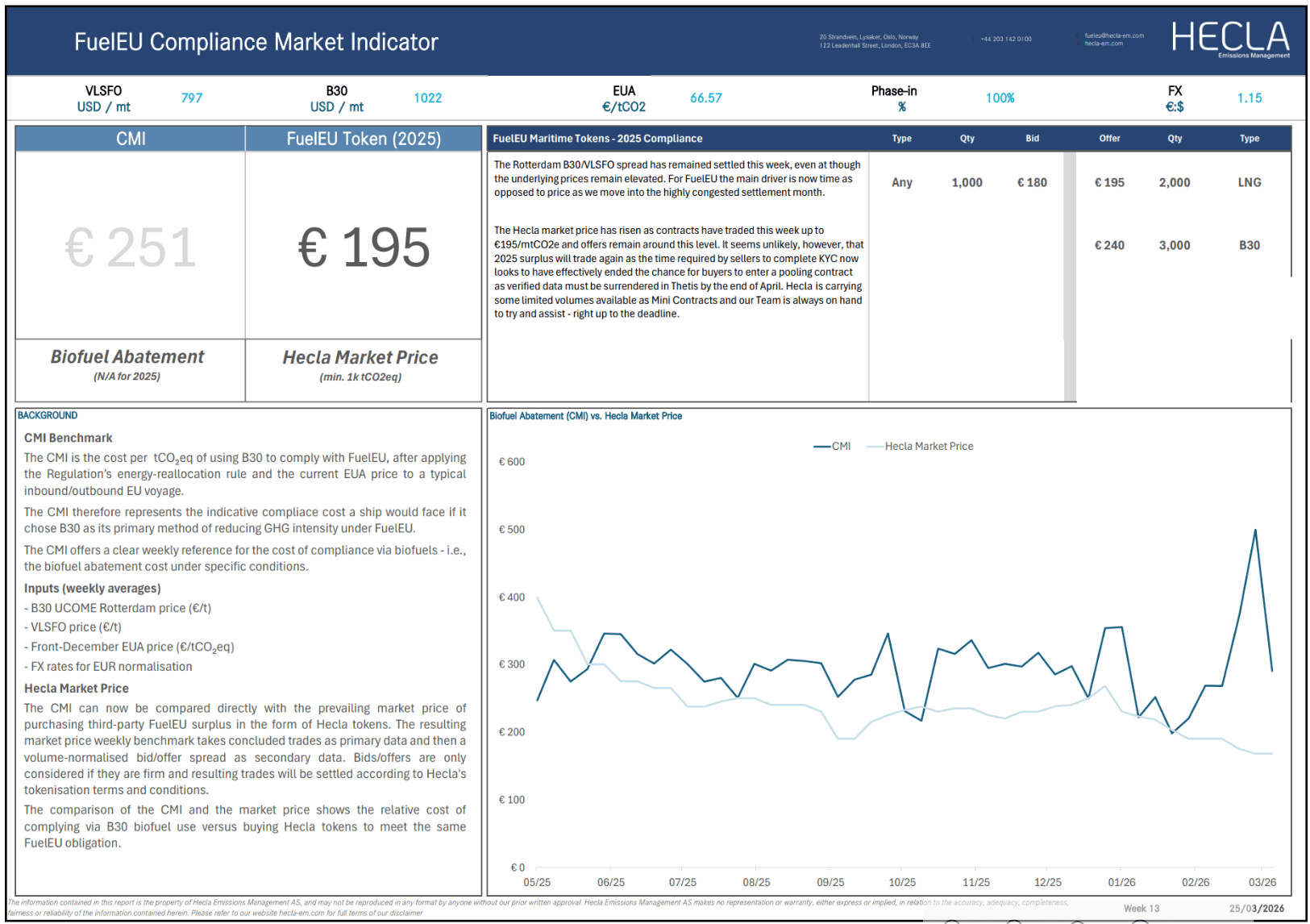This screenshot has width=1310, height=924.
Task: Click FuelEU Maritime Tokens - 2025 Compliance header
Action: coord(597,139)
